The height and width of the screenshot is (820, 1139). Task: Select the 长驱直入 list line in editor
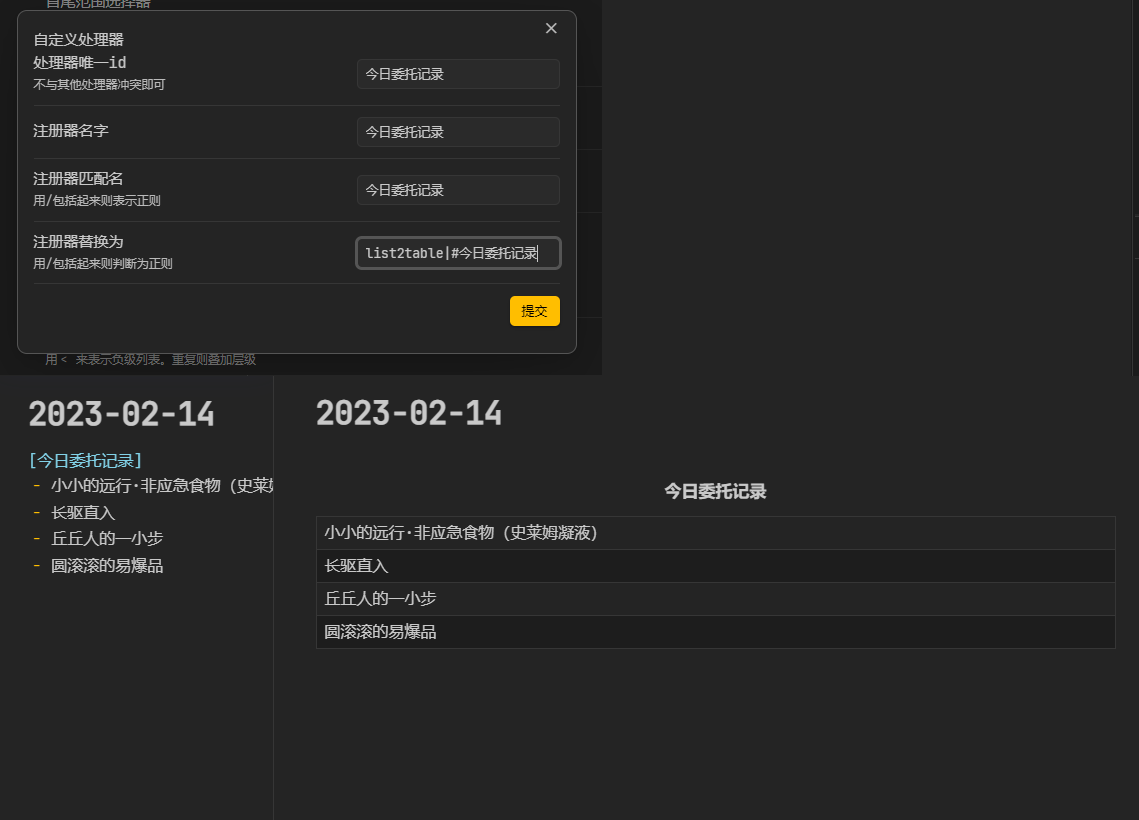click(x=83, y=512)
